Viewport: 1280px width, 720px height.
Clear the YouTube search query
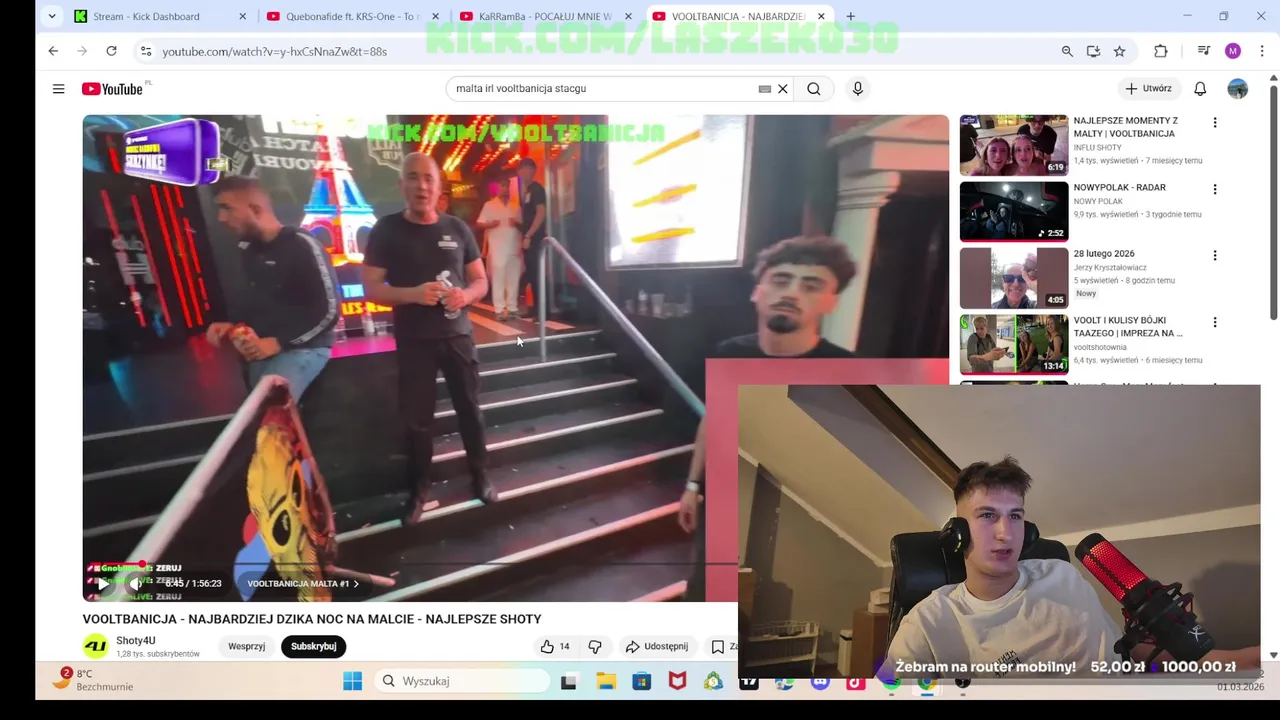point(783,89)
